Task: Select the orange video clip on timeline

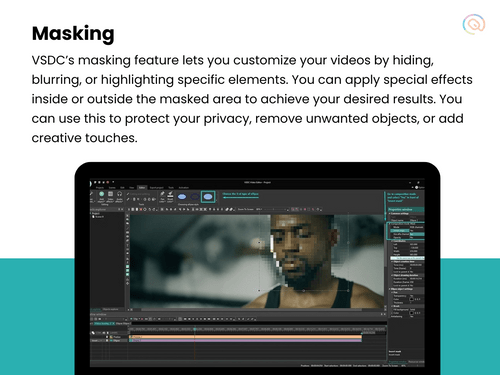Action: 245,337
